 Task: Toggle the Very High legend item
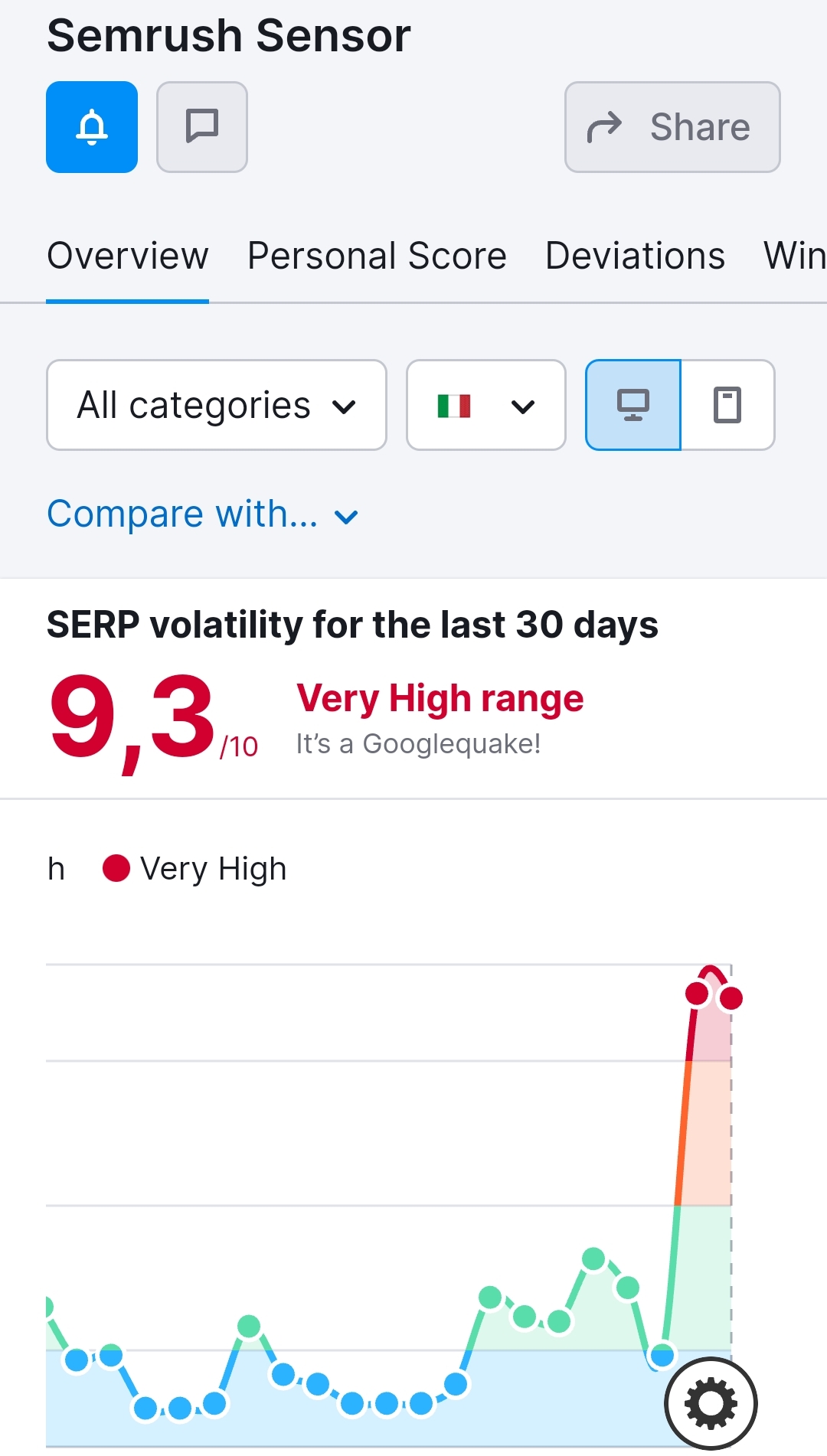pos(194,869)
